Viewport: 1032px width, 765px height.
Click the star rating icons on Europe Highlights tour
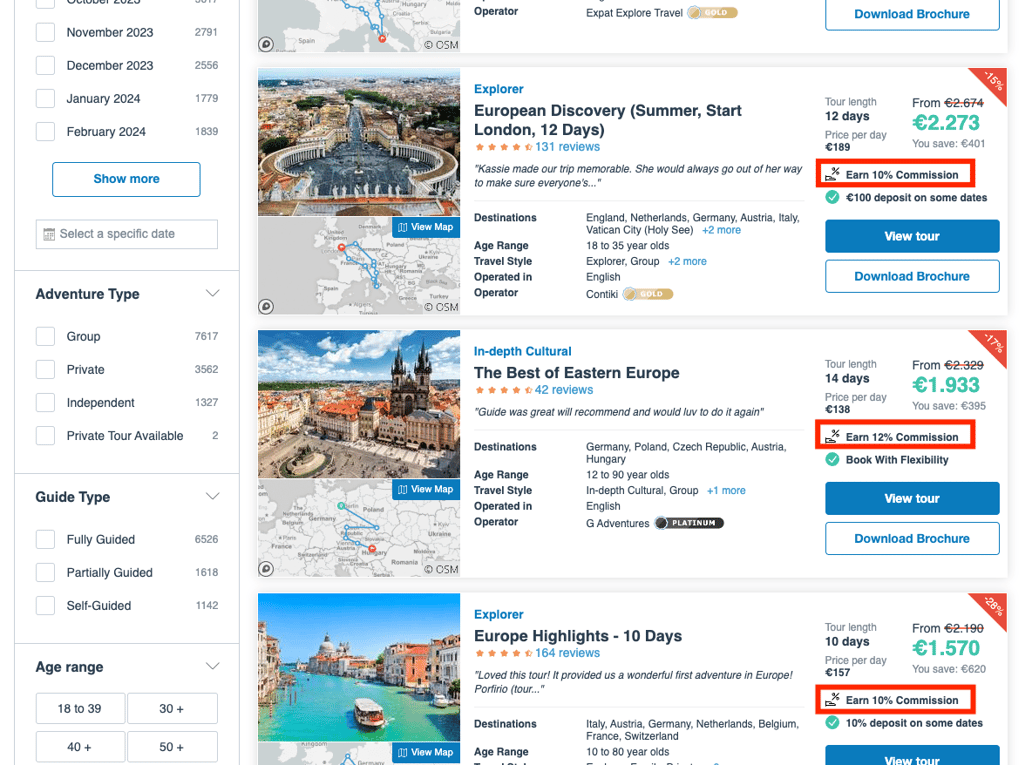(x=504, y=651)
